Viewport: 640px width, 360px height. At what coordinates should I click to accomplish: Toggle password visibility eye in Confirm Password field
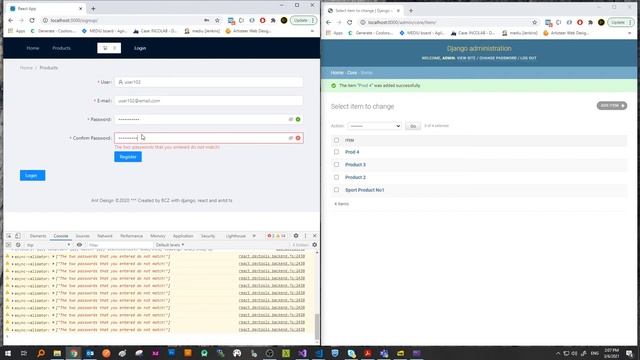(x=291, y=138)
